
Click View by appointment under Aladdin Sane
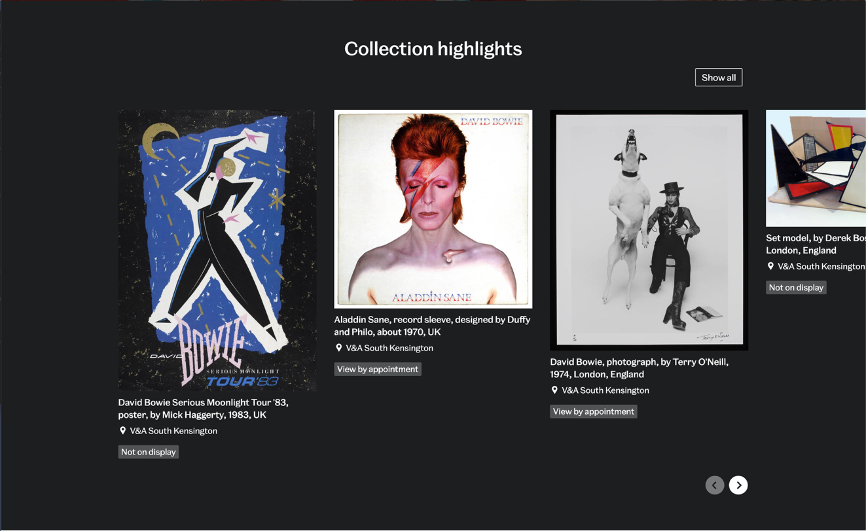tap(378, 369)
